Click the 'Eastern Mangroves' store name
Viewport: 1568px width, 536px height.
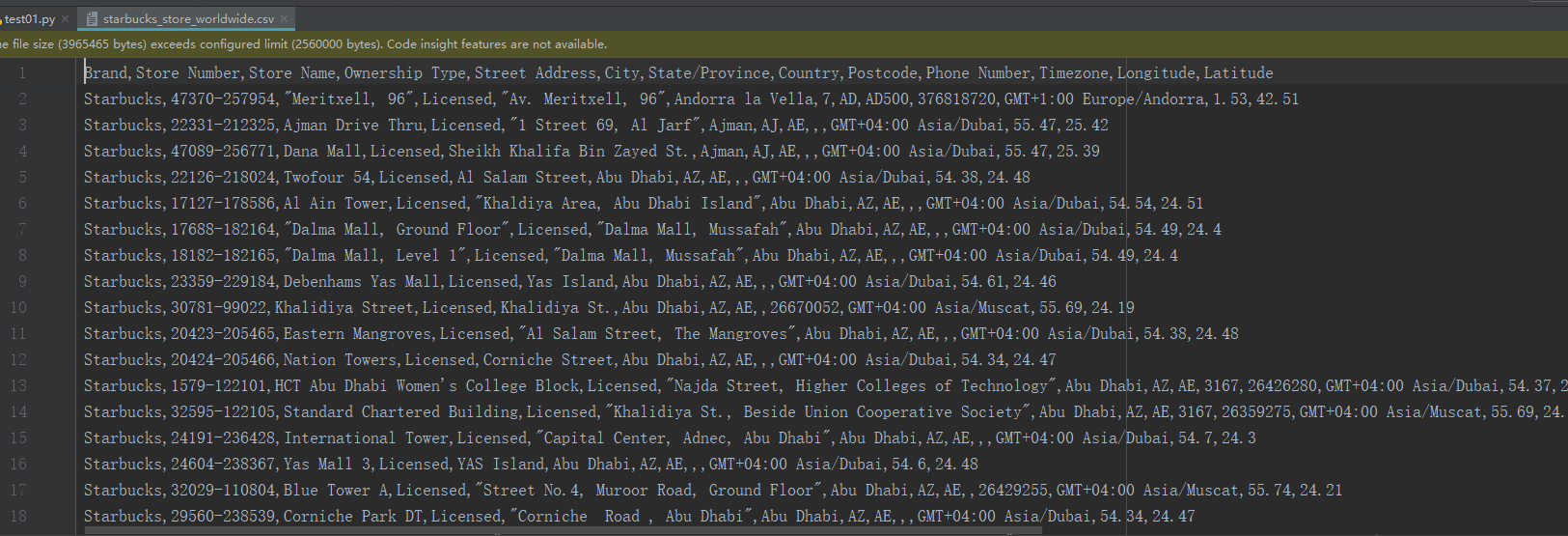point(357,334)
